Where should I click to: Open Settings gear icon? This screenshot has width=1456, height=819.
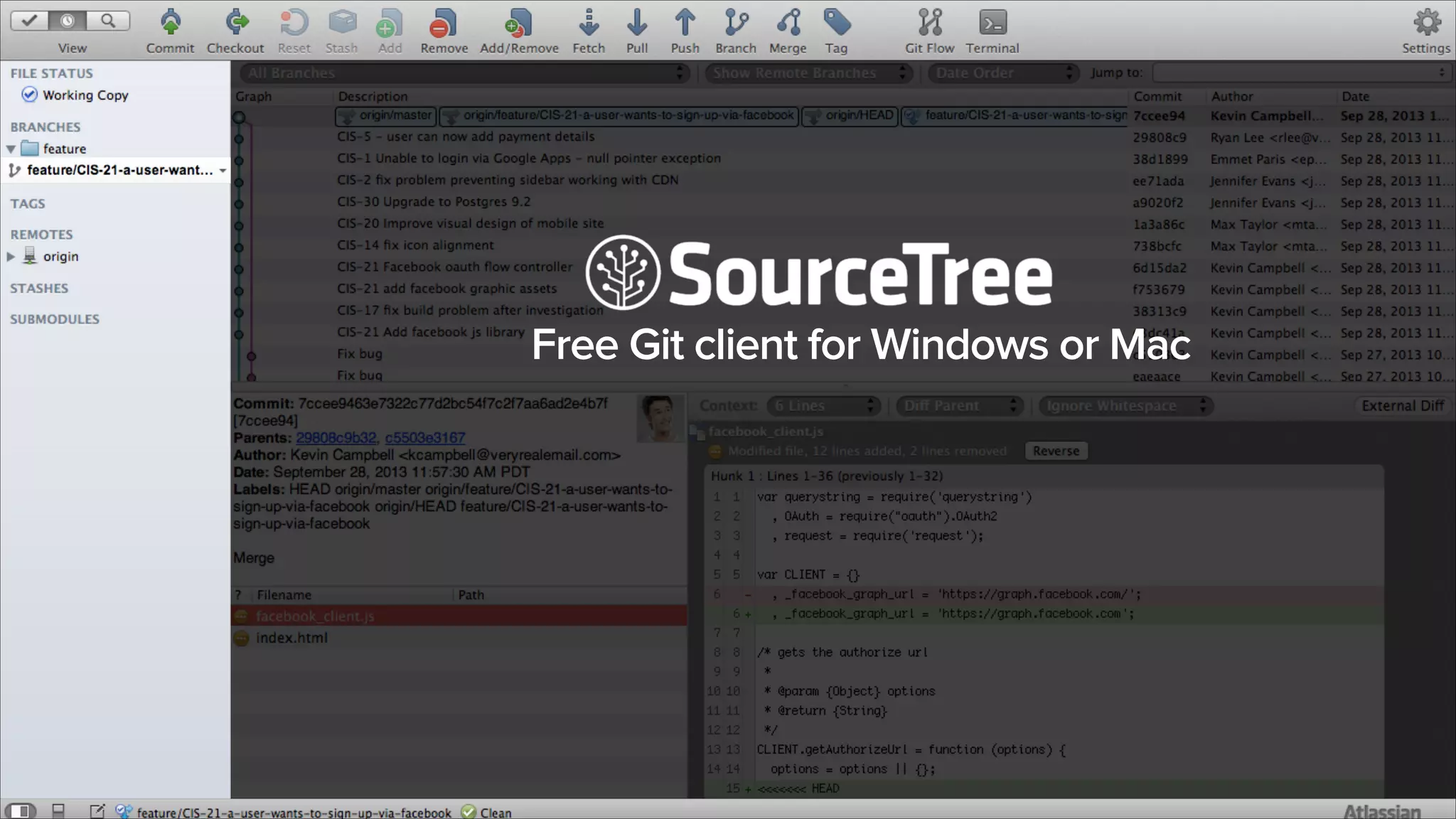[1427, 23]
